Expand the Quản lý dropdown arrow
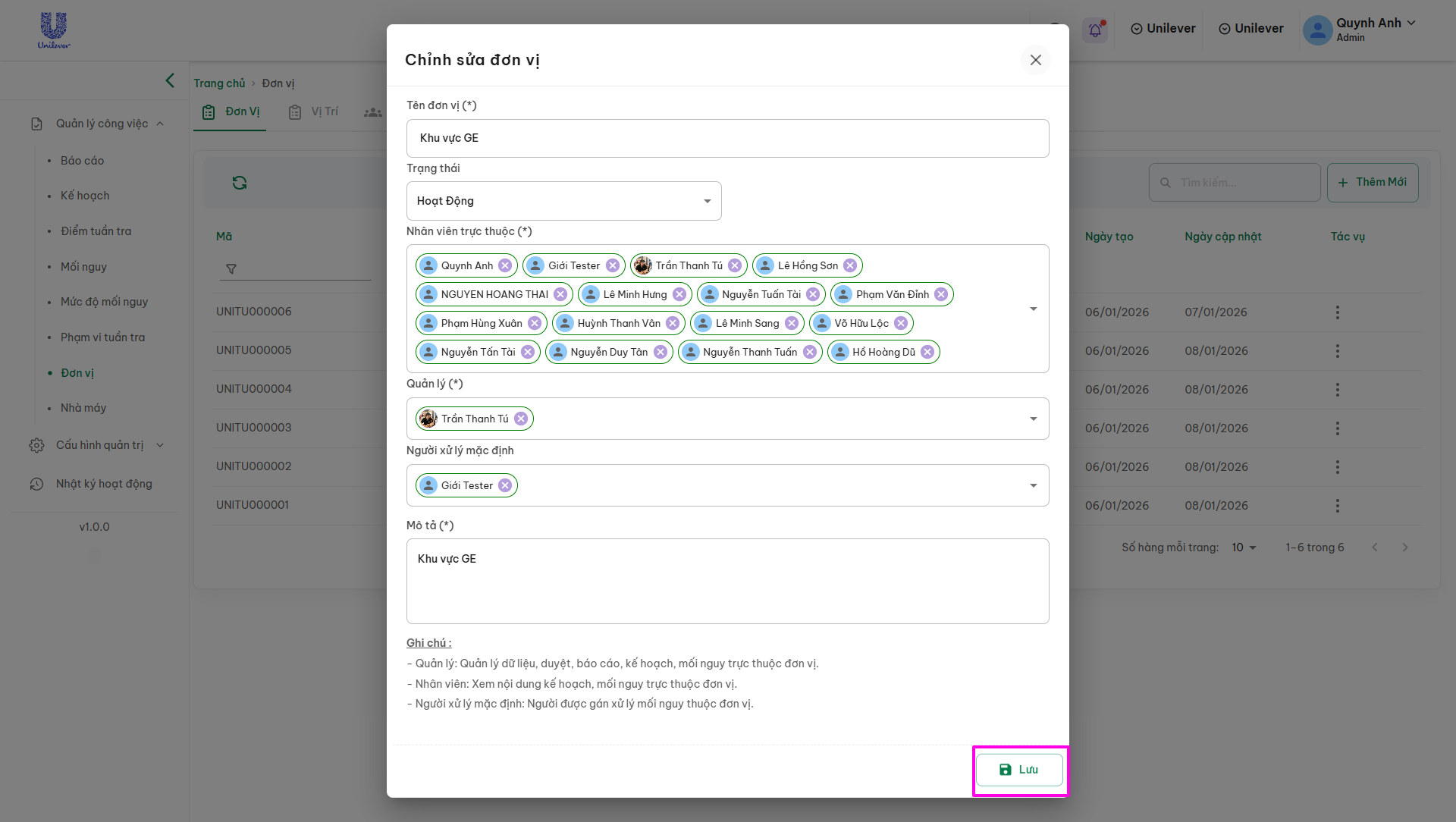This screenshot has width=1456, height=822. pos(1033,419)
